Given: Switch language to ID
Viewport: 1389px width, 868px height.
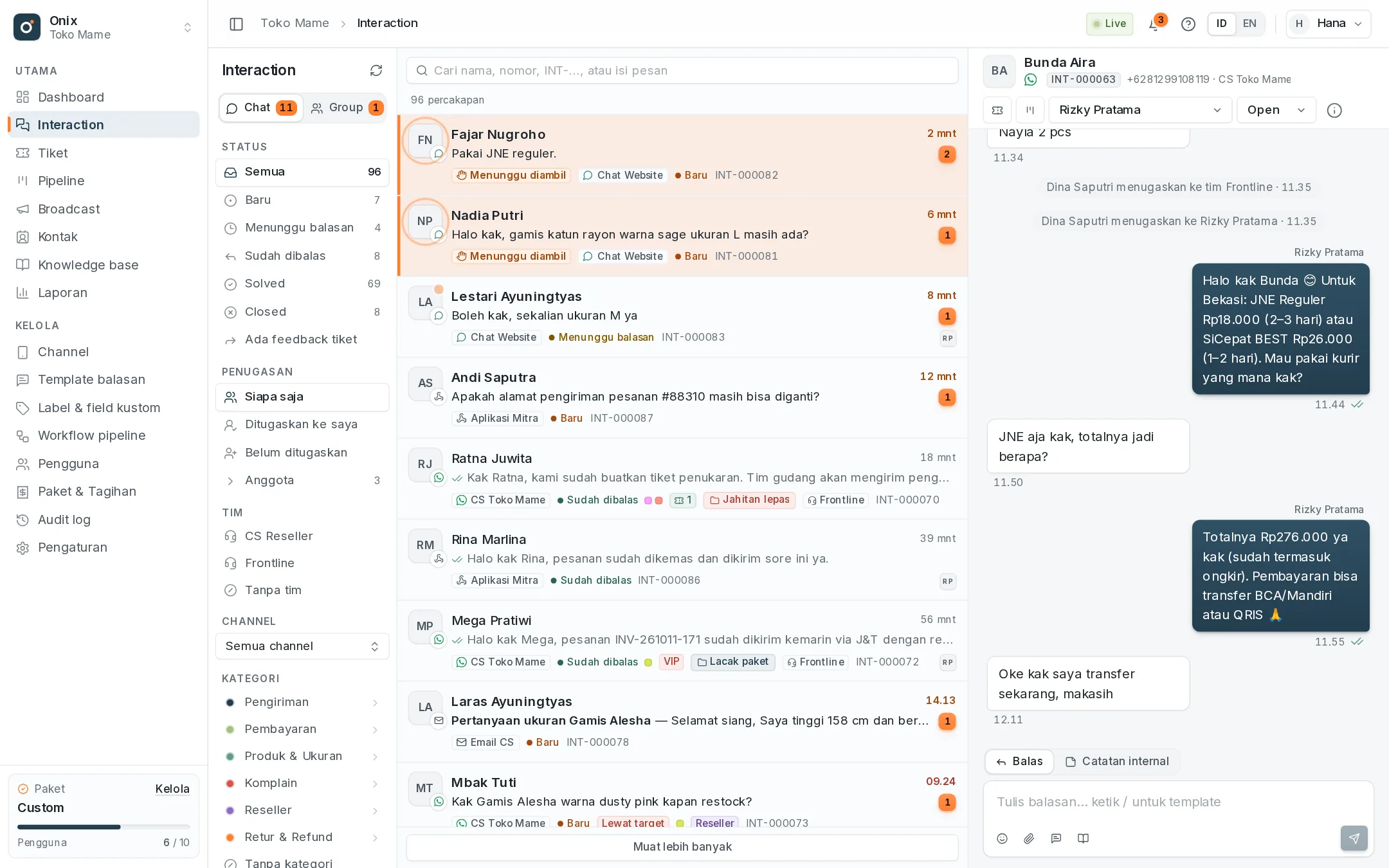Looking at the screenshot, I should tap(1221, 24).
